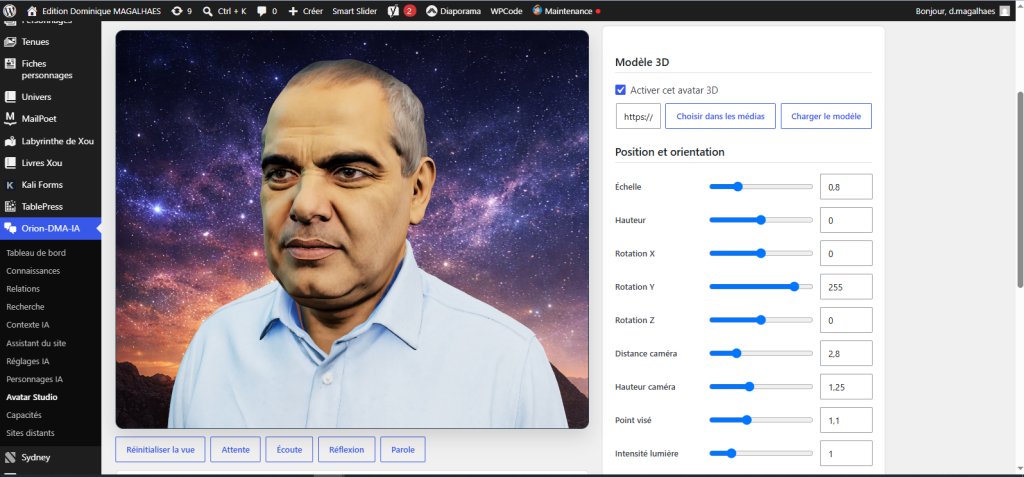Click the Hauteur caméra slider
The width and height of the screenshot is (1024, 477).
point(761,387)
